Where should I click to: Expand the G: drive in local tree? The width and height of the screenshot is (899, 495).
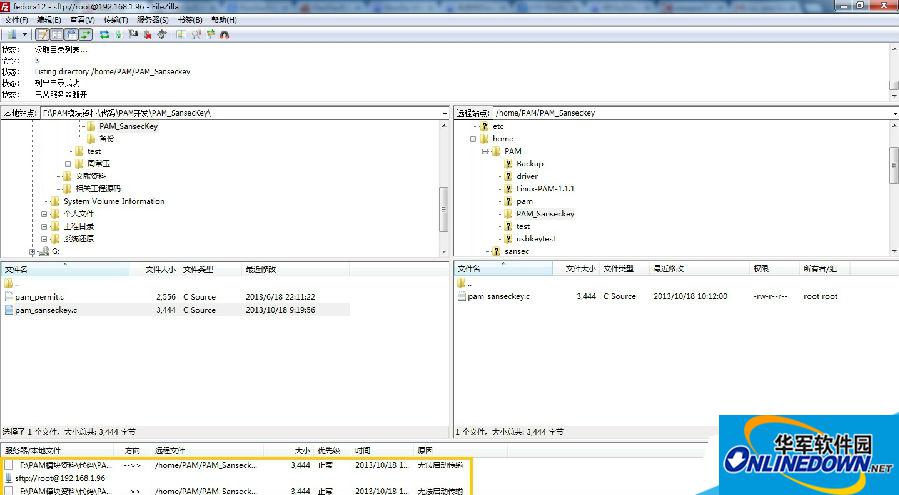32,252
